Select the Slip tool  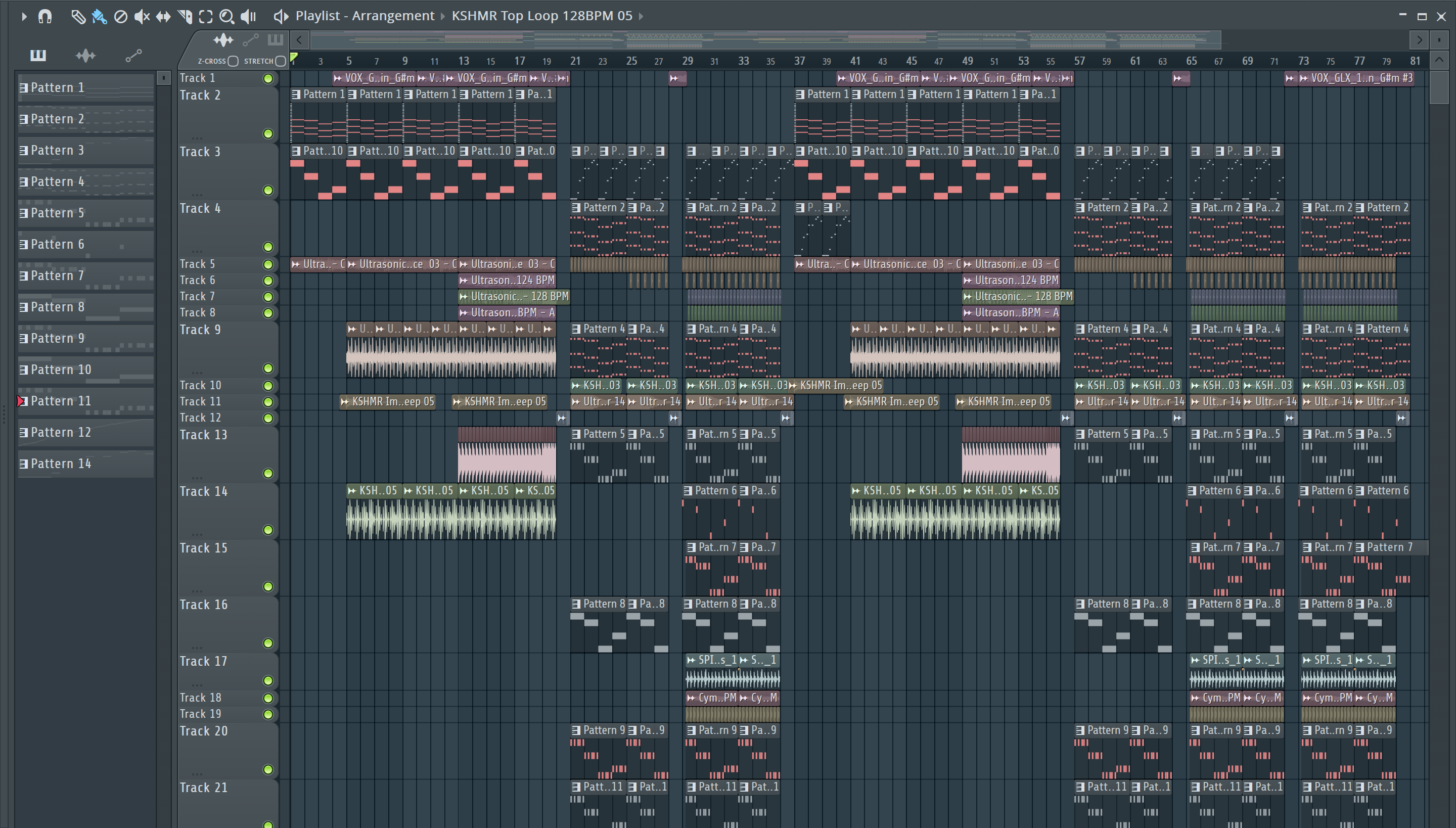[163, 17]
